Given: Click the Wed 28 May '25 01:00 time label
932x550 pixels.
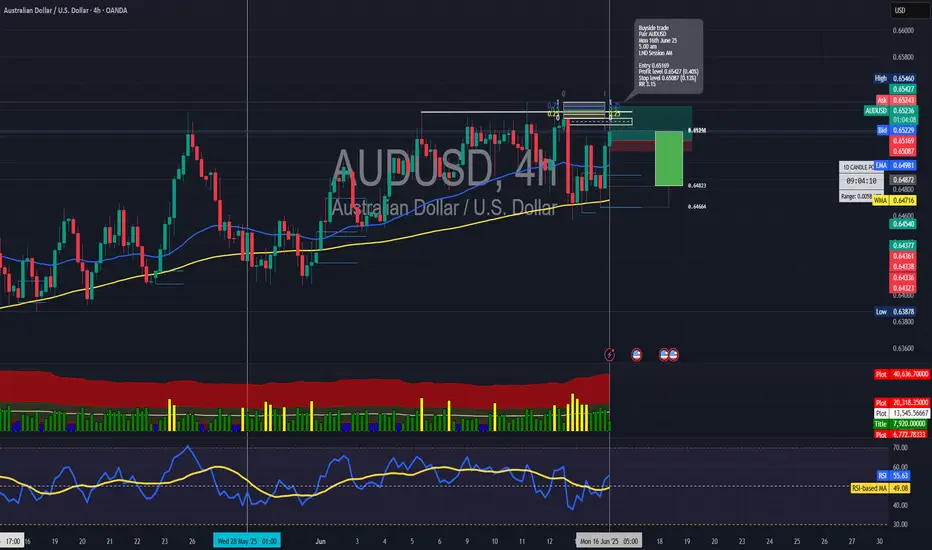Looking at the screenshot, I should [247, 541].
